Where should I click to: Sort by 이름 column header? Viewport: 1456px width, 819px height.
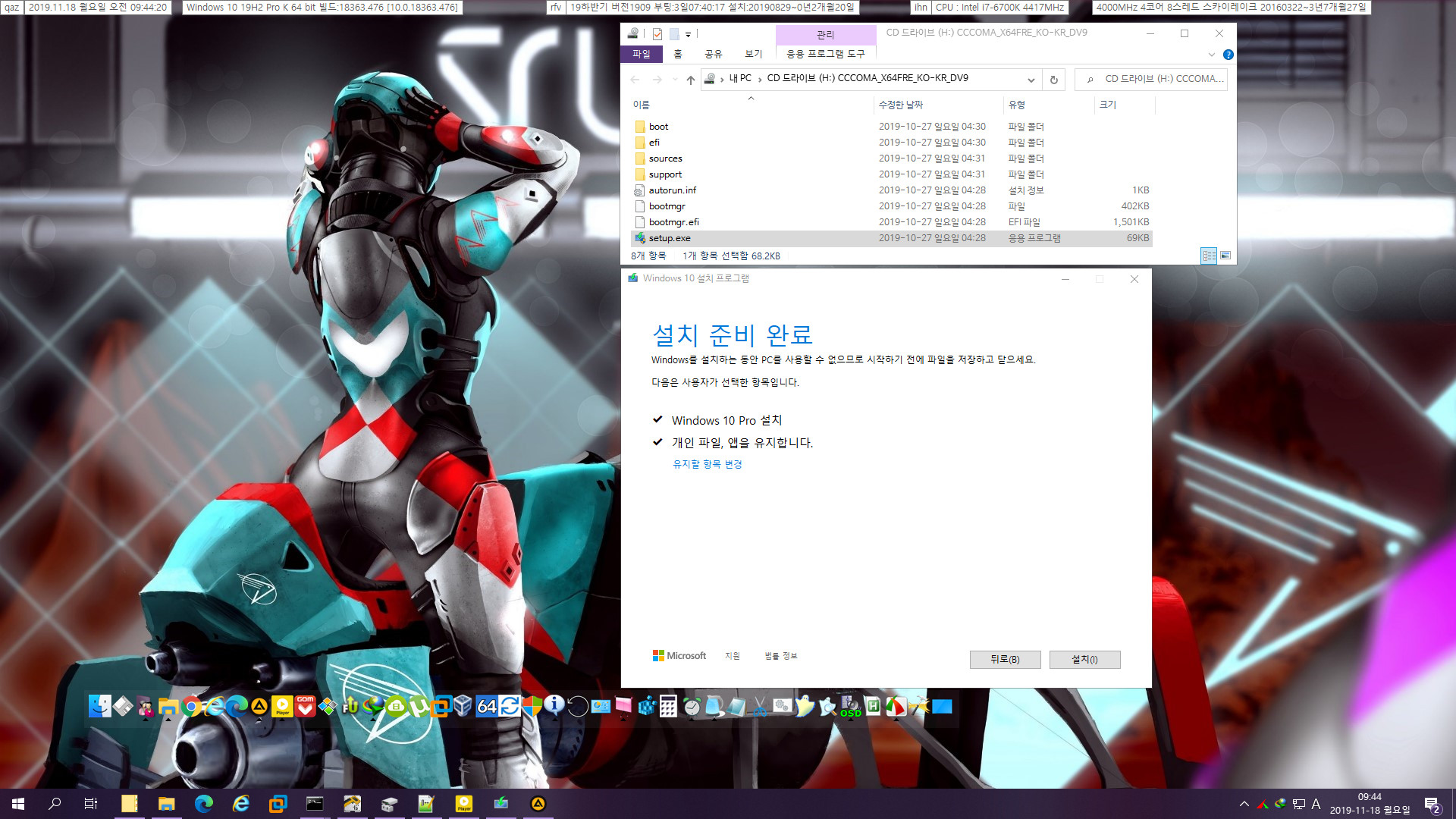(x=641, y=105)
